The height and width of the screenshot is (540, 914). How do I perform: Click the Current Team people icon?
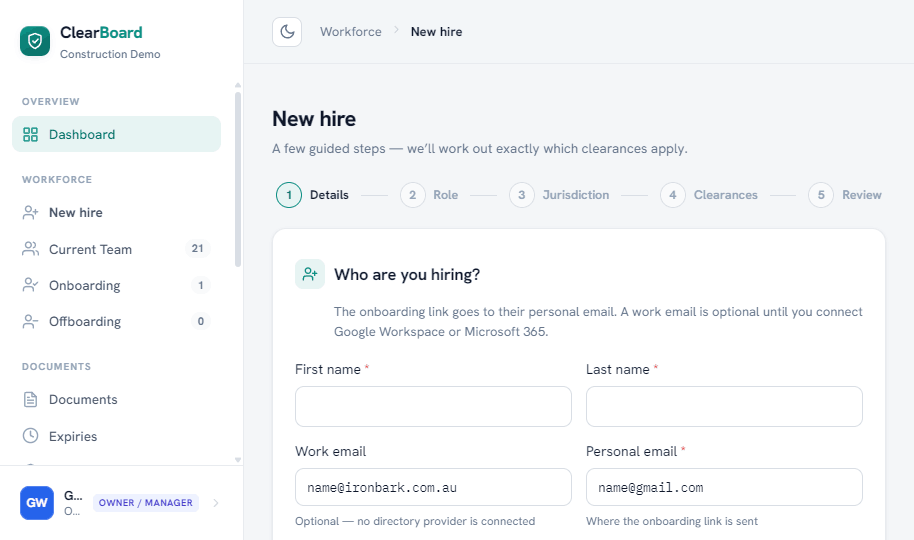coord(30,250)
